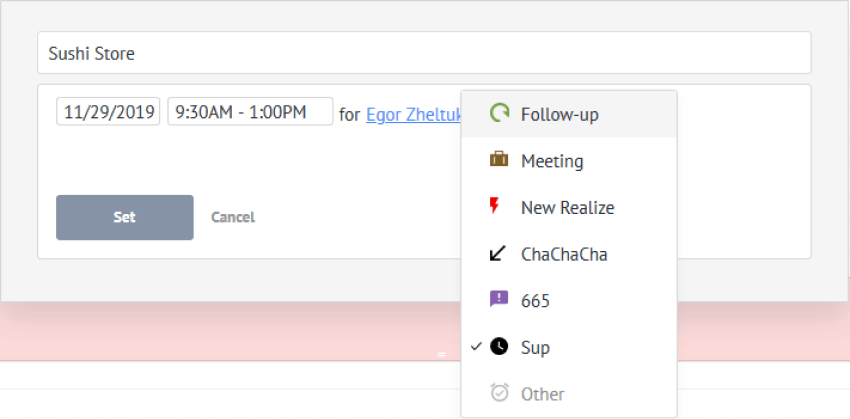
Task: Open the 9:30AM - 1:00PM time selector
Action: pyautogui.click(x=250, y=112)
